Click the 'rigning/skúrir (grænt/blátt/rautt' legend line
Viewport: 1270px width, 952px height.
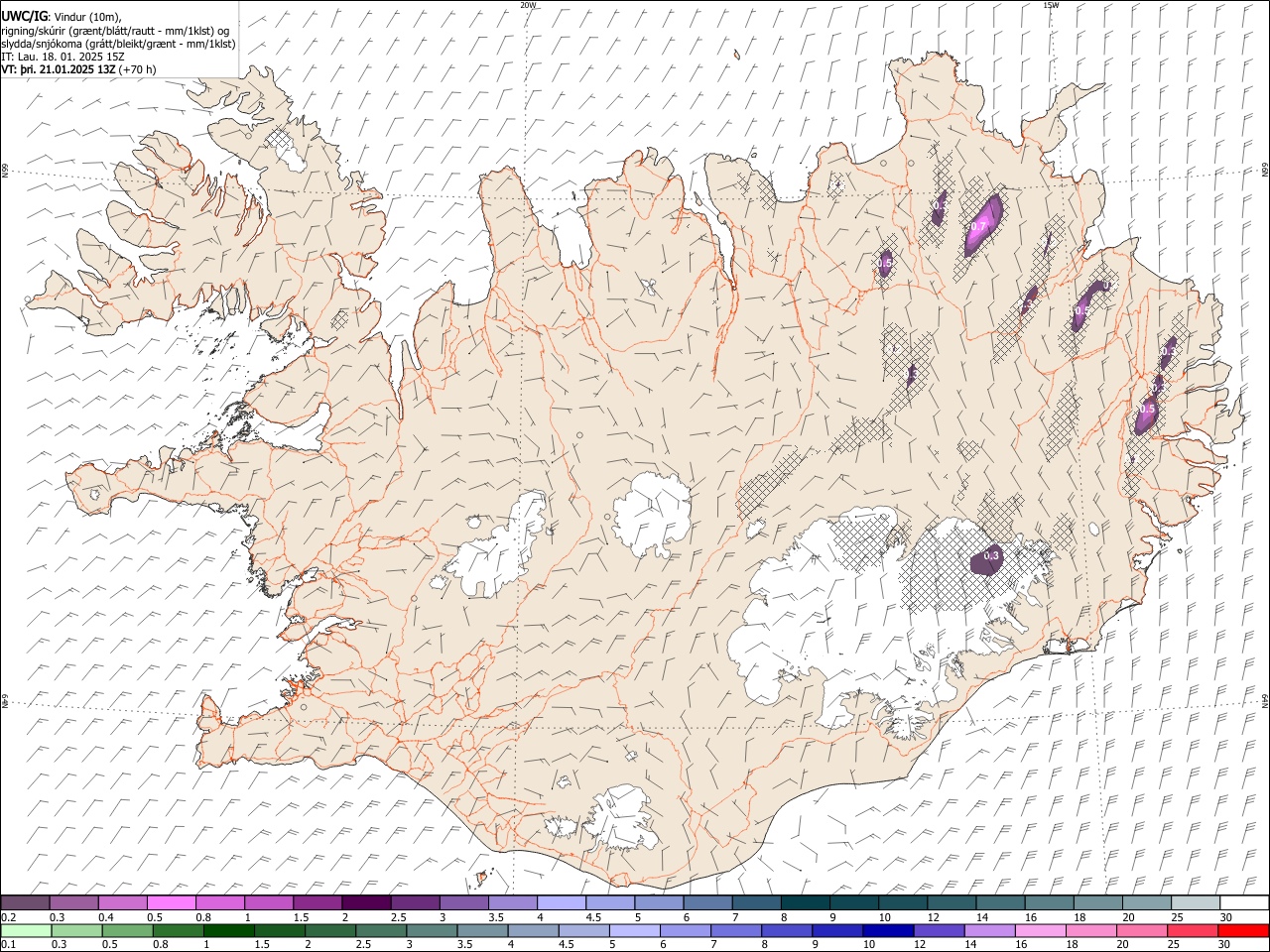click(114, 30)
